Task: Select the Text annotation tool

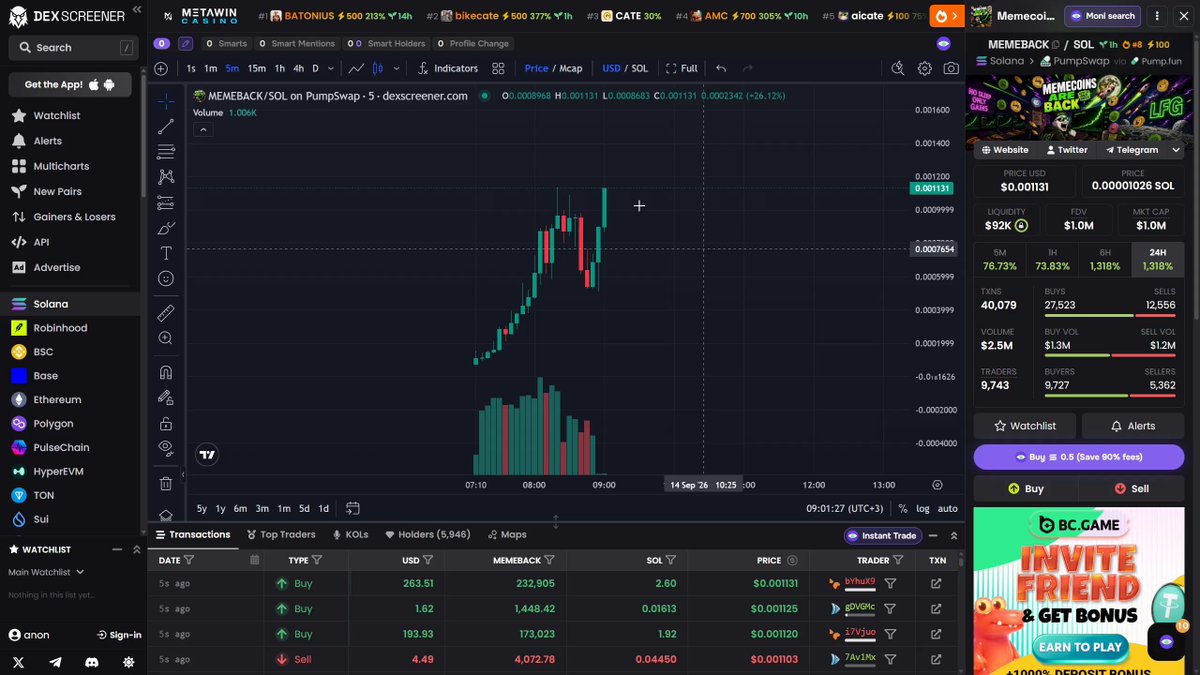Action: tap(166, 253)
